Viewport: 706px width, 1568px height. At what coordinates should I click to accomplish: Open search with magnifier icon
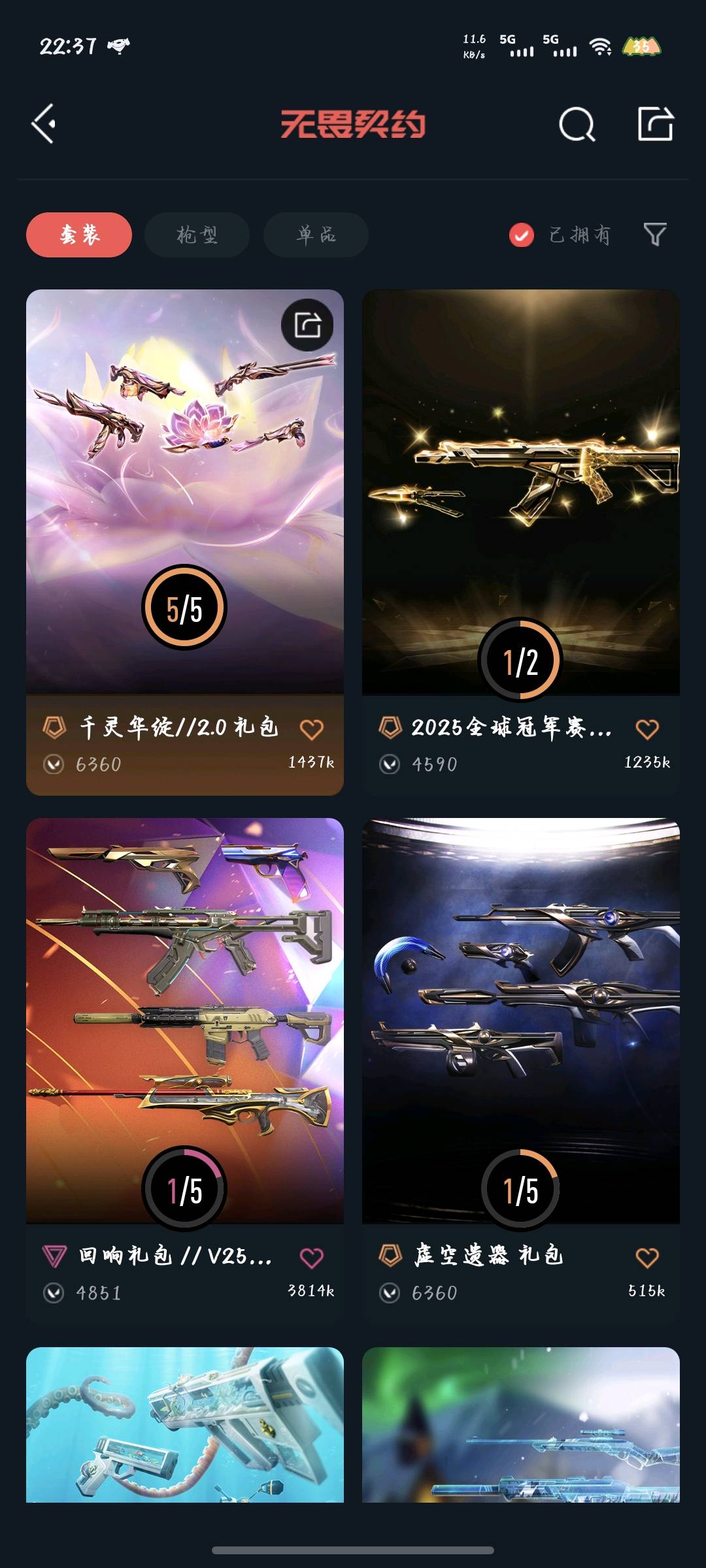pyautogui.click(x=577, y=123)
